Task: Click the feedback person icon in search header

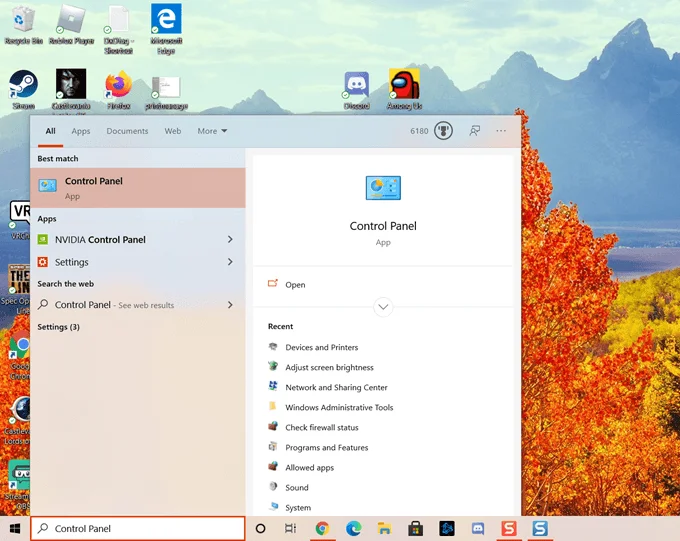Action: [475, 131]
